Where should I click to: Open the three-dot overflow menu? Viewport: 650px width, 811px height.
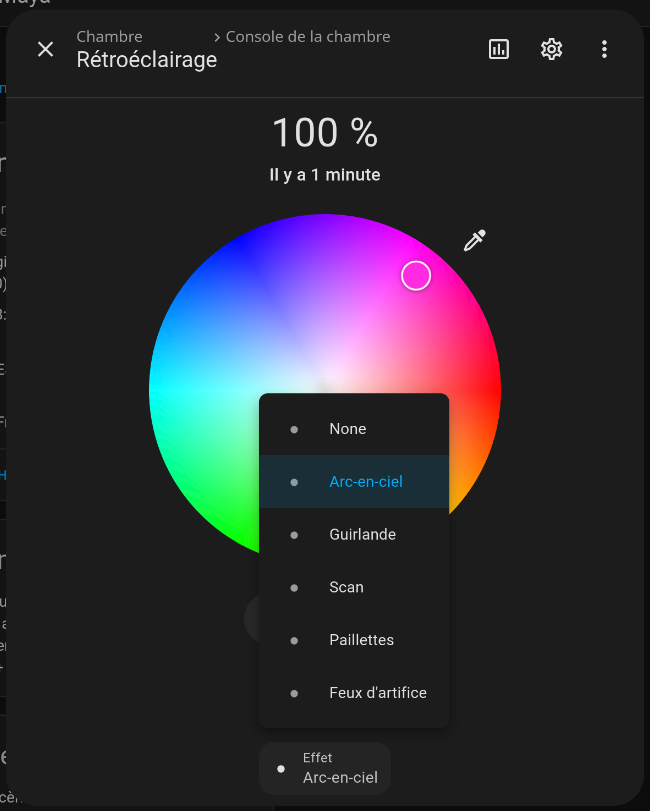[x=604, y=50]
